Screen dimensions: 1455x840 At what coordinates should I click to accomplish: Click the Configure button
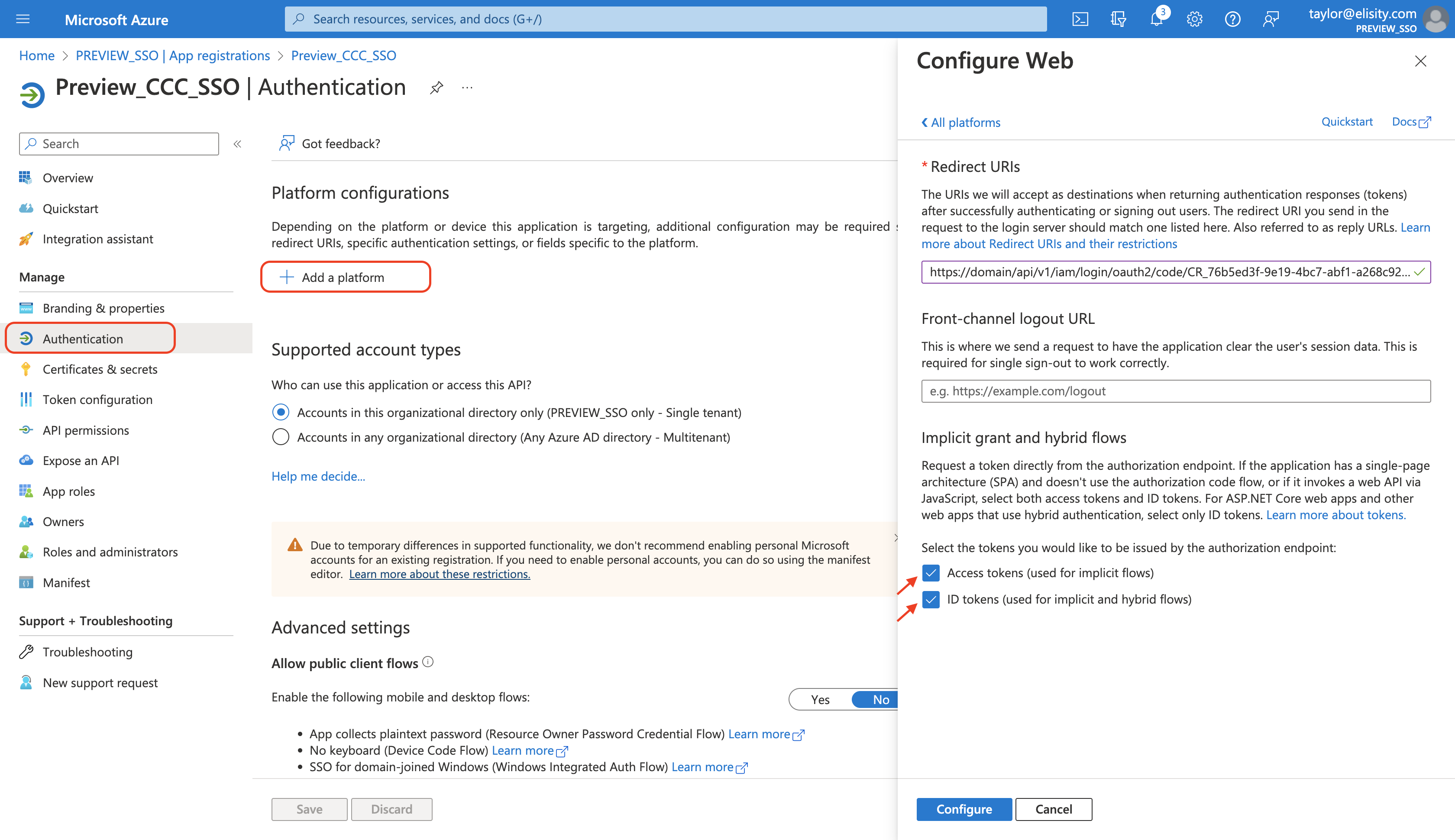[x=964, y=809]
